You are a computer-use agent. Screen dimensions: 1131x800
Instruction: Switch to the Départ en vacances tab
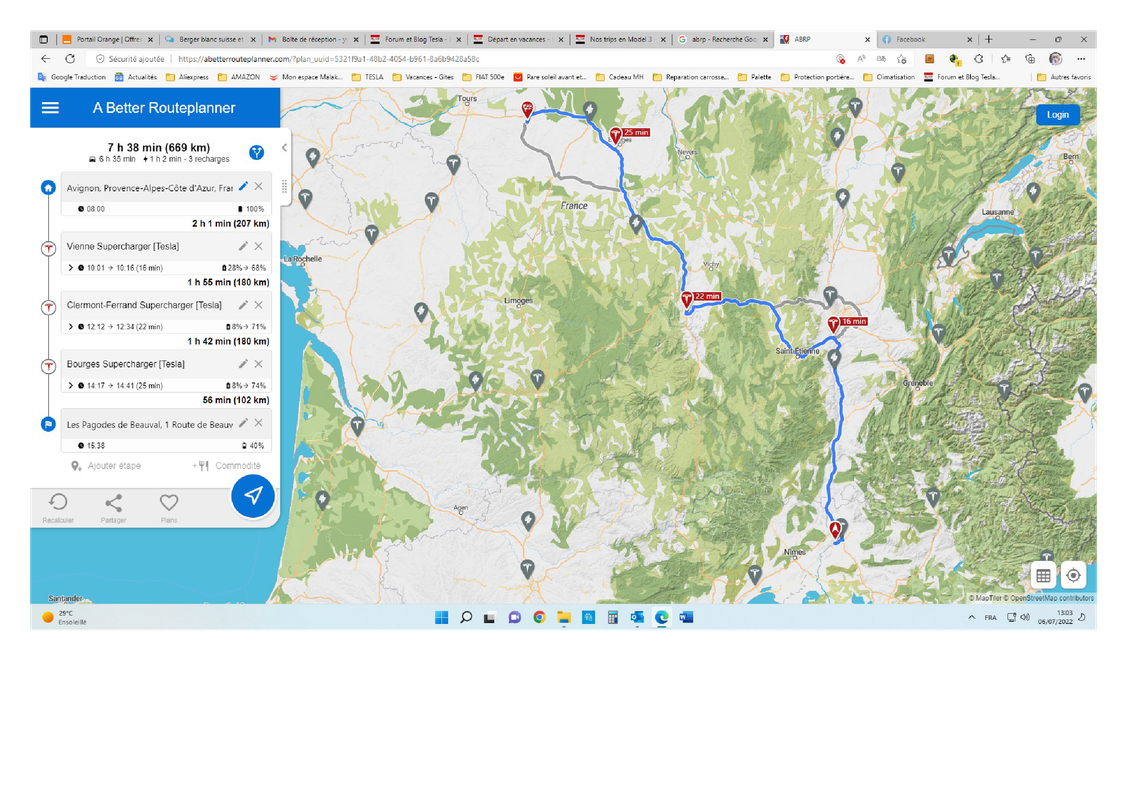coord(517,40)
